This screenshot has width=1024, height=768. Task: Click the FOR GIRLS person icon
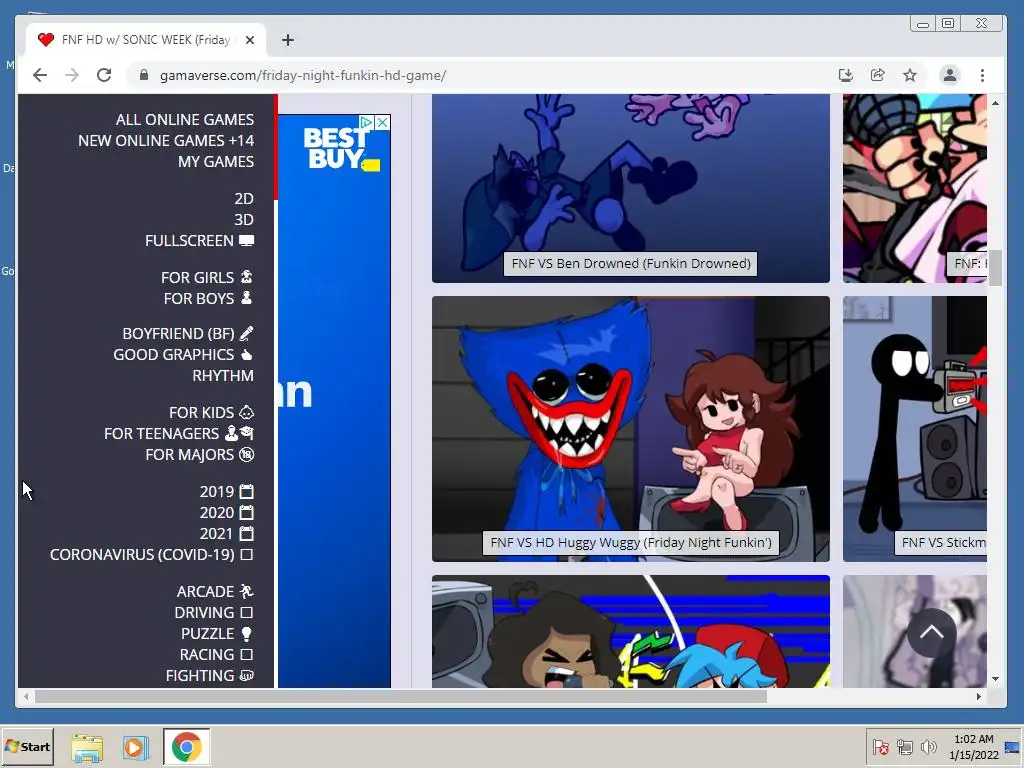[x=246, y=277]
